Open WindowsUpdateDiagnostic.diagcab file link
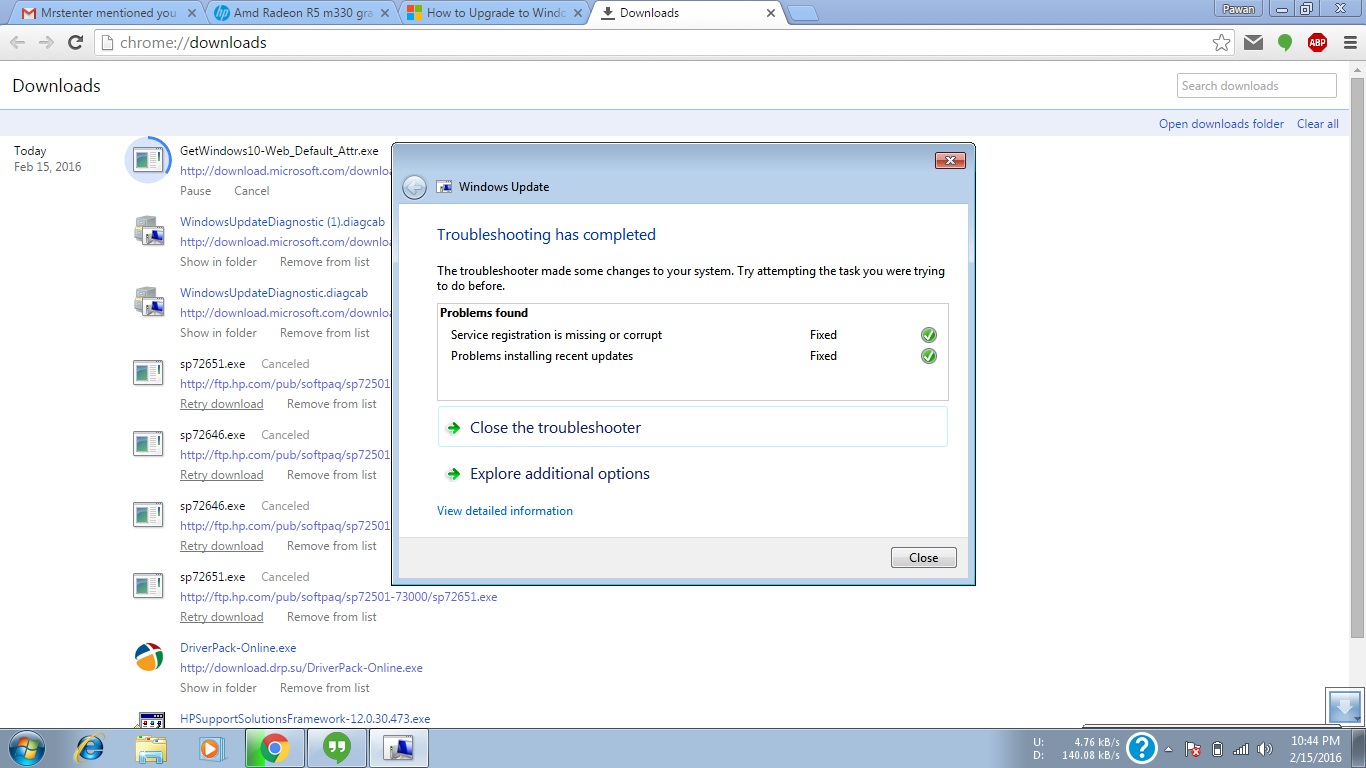 coord(274,293)
